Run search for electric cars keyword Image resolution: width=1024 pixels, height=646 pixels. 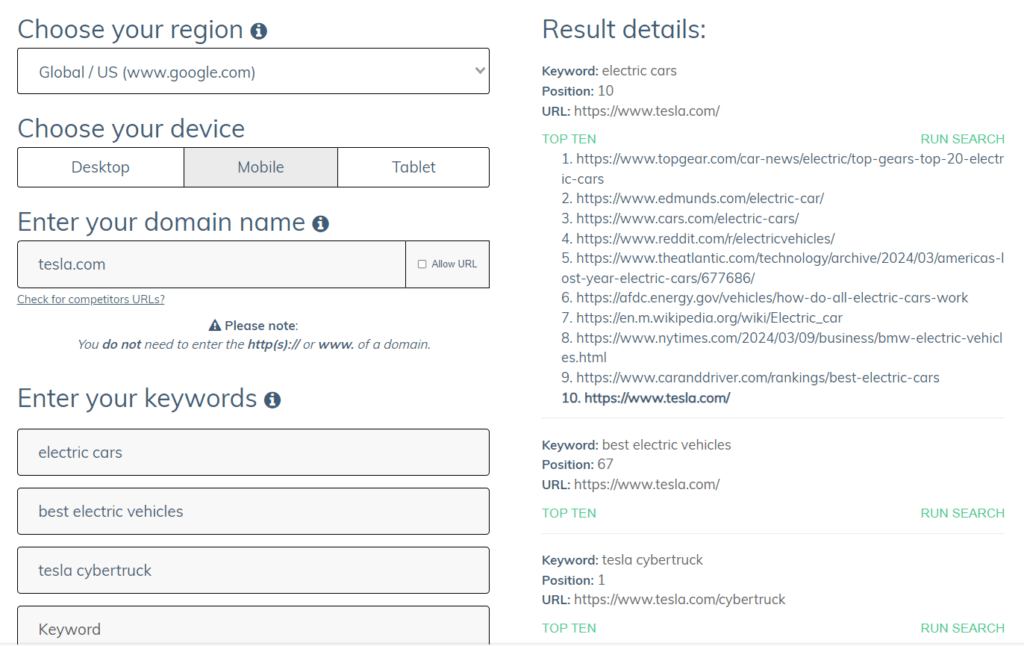pyautogui.click(x=962, y=138)
